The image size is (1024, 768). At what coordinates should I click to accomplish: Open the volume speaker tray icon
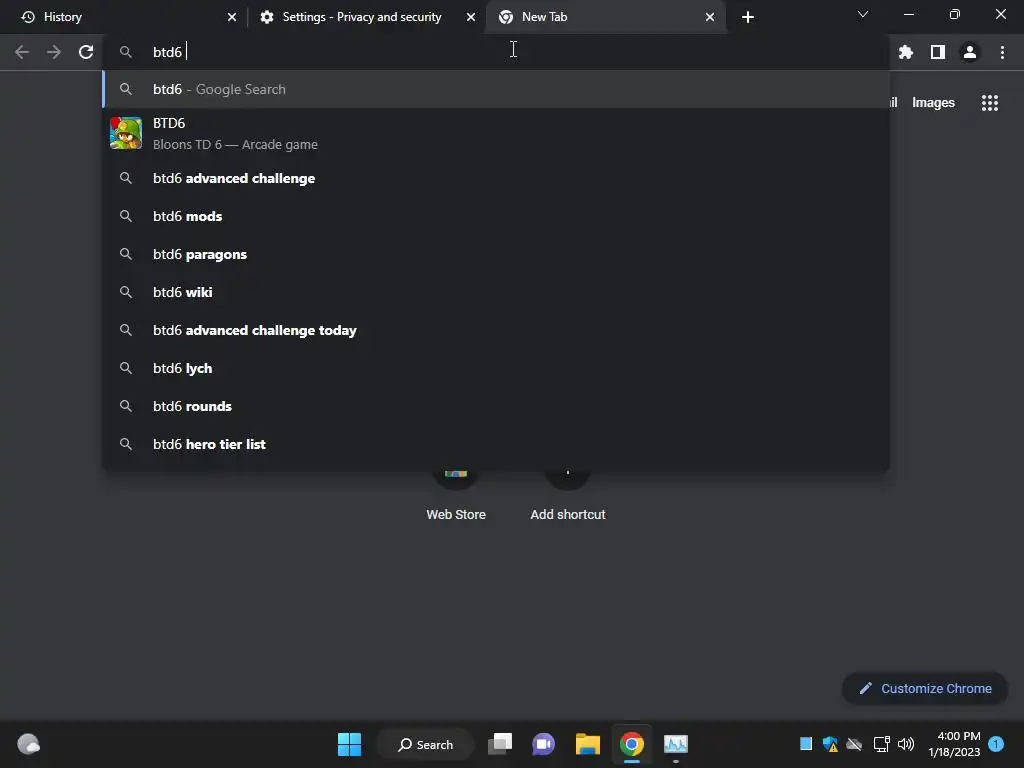pos(906,744)
